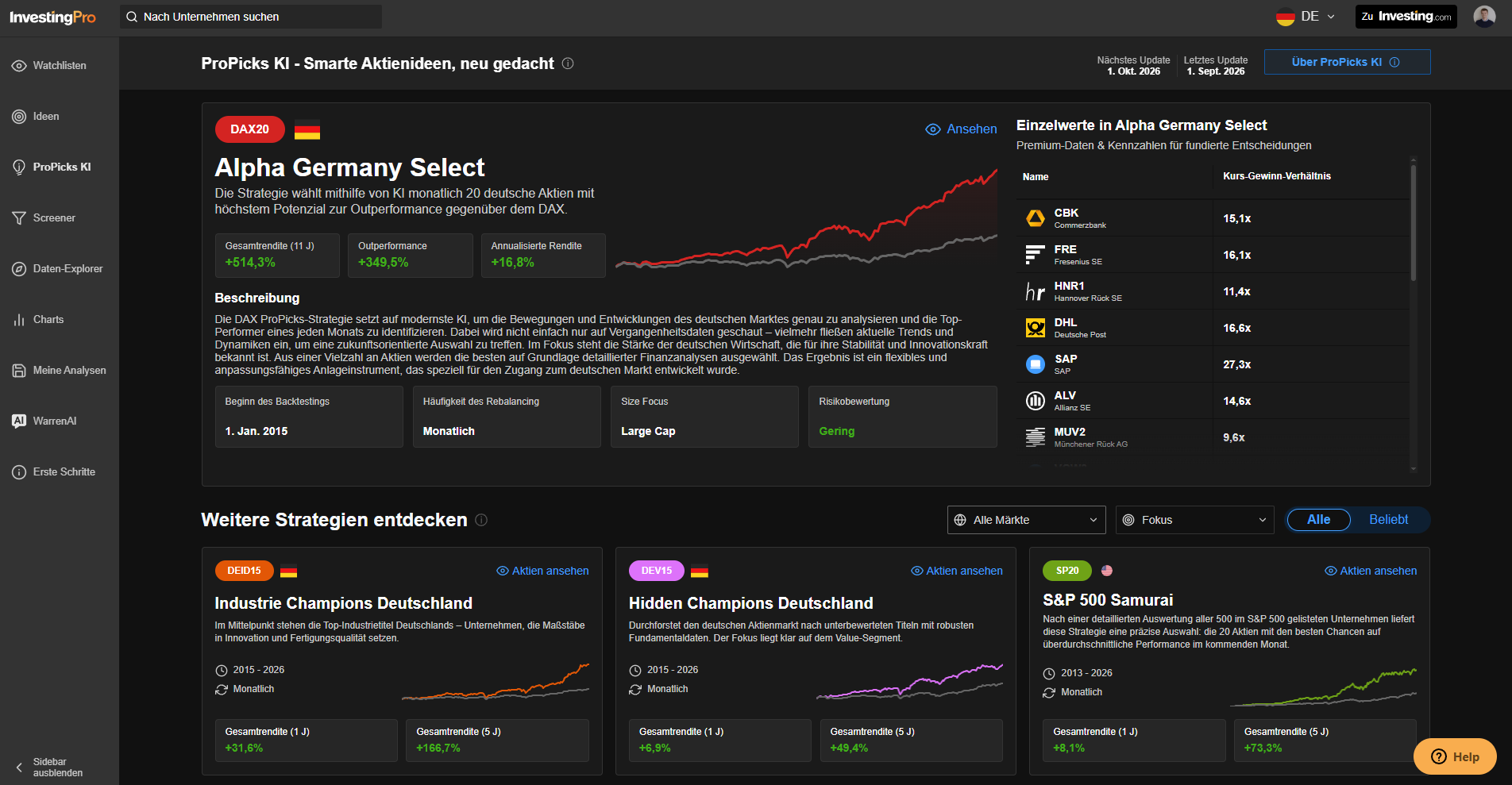Click the S&P 500 Samurai green mini chart
This screenshot has width=1512, height=785.
click(x=1323, y=687)
